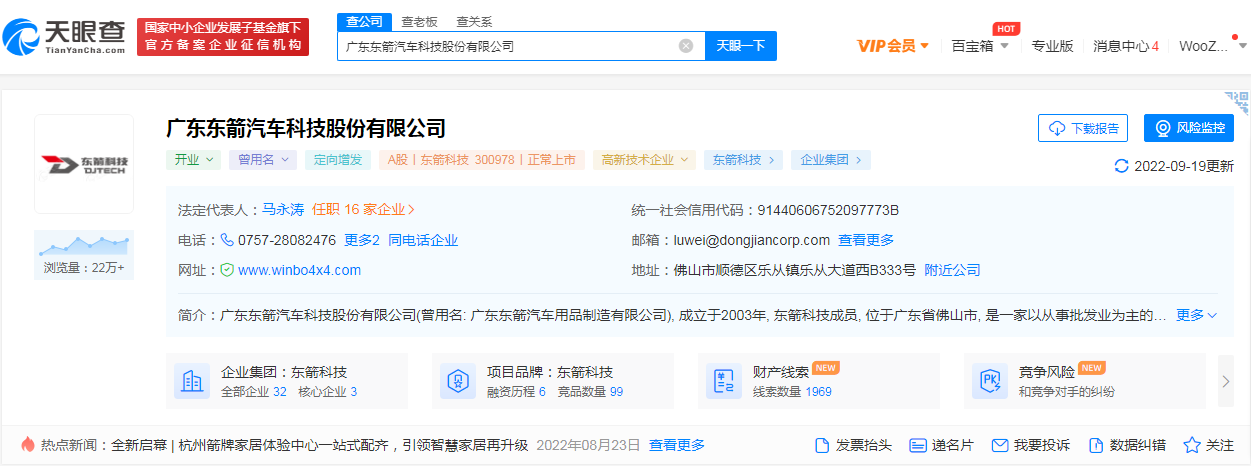
Task: Click the 竞品数量 99 count
Action: pos(589,392)
